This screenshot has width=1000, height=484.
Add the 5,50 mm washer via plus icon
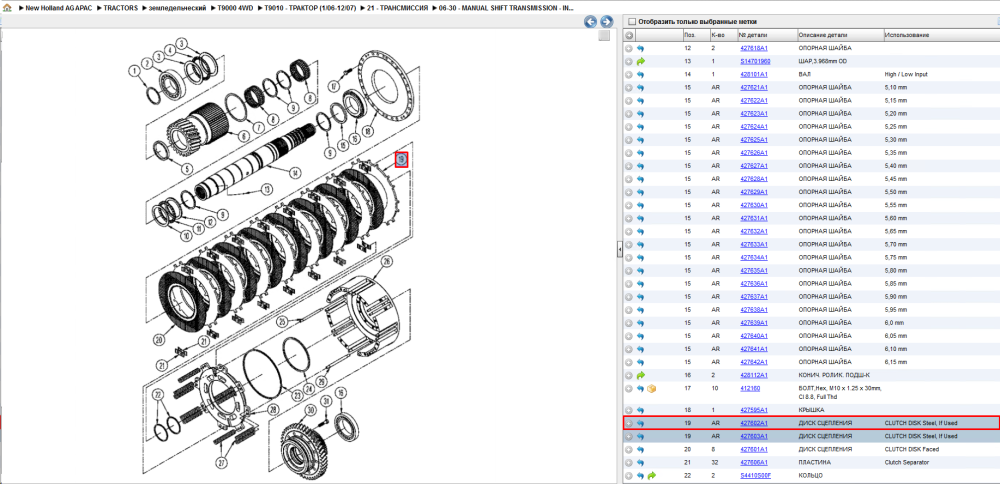[x=629, y=192]
